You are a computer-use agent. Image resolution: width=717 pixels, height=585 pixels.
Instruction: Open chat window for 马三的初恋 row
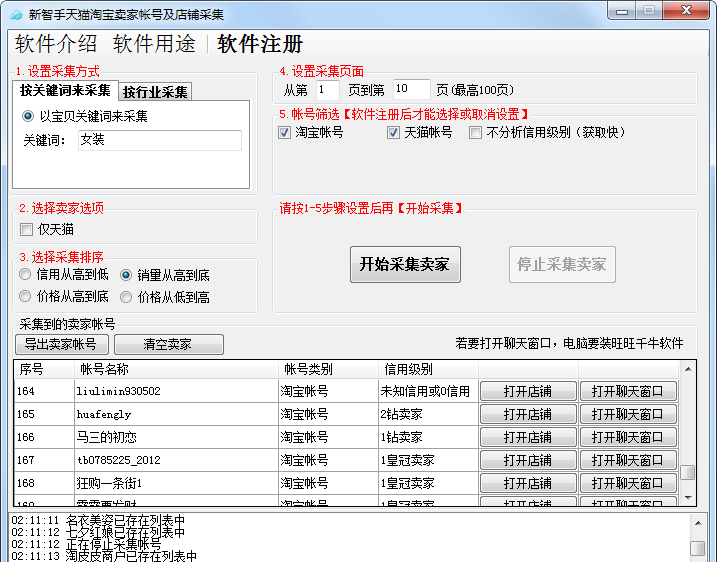coord(628,437)
